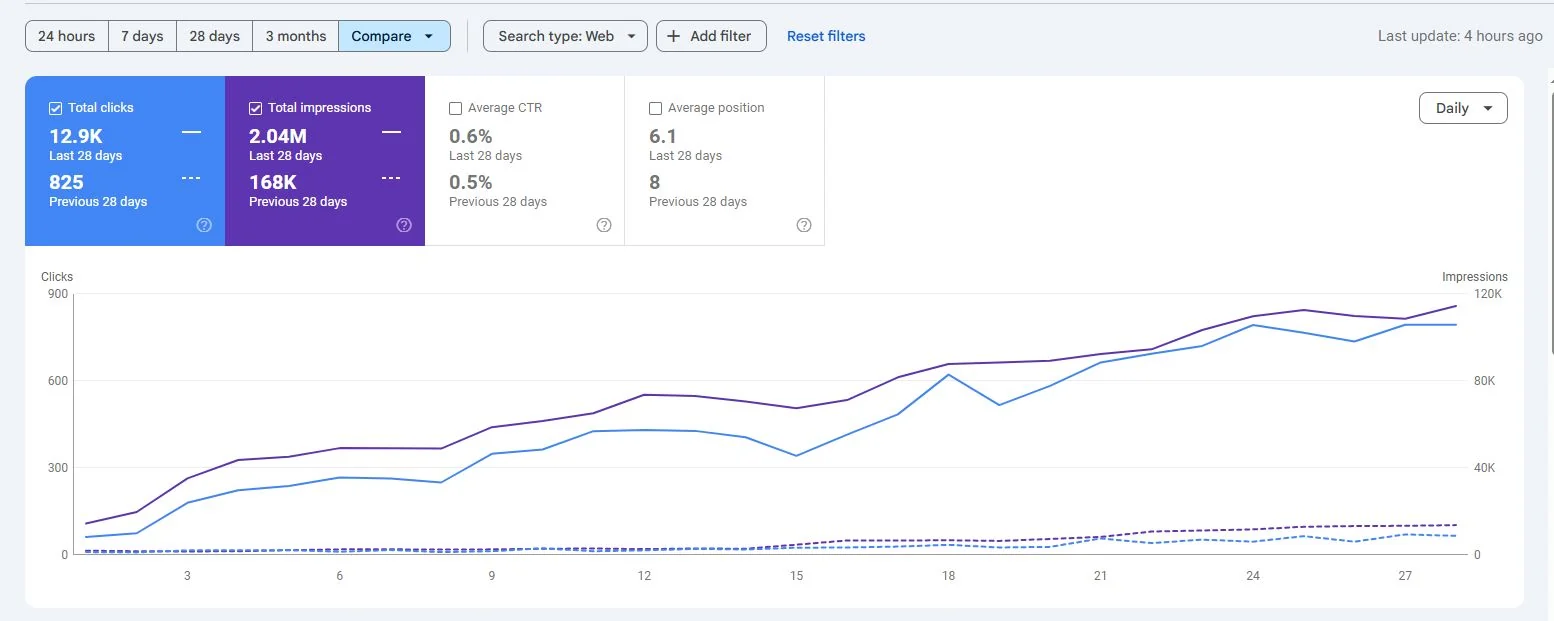Click the 12.9K total clicks value
1554x621 pixels.
(x=76, y=137)
